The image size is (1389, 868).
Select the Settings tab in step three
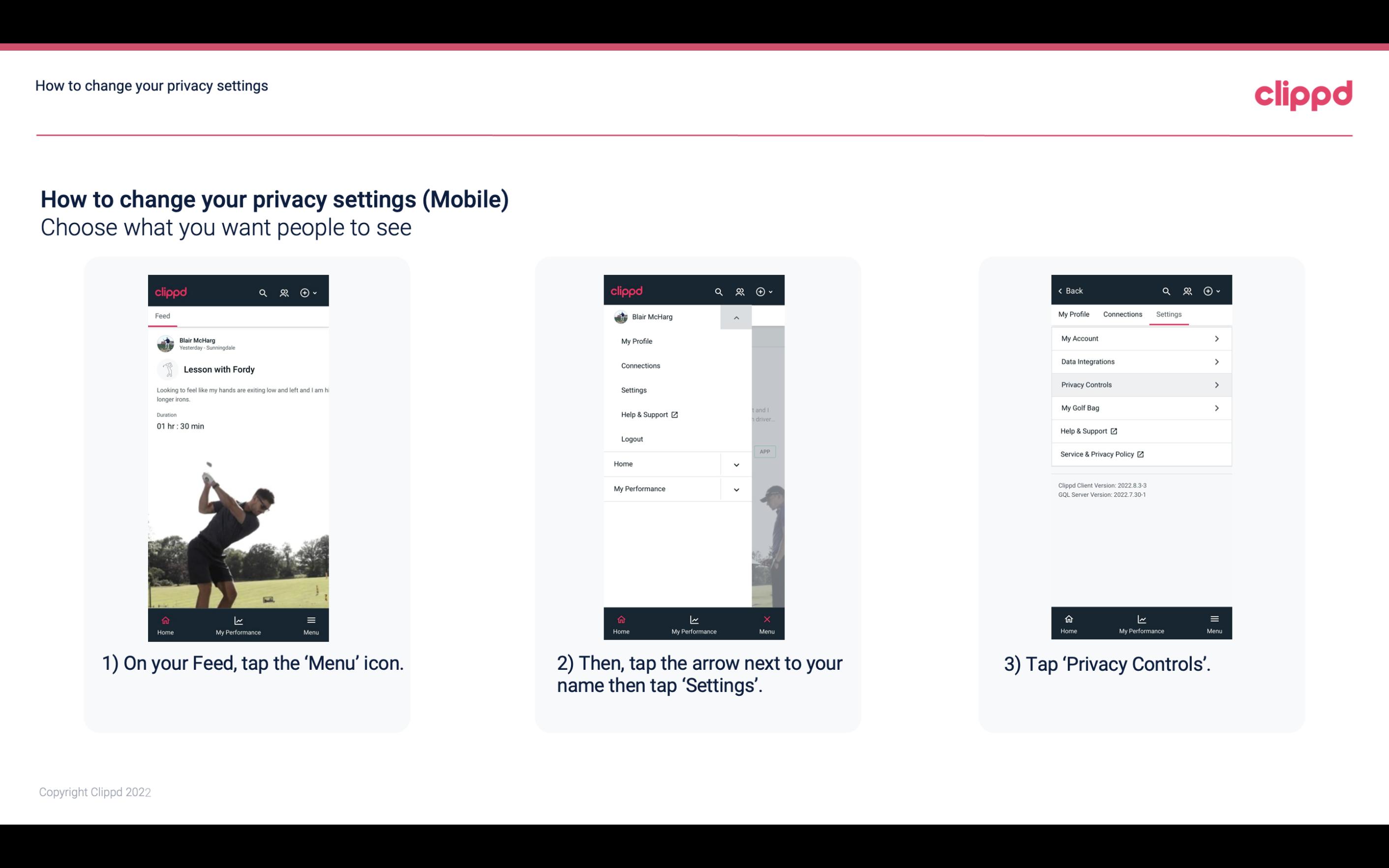coord(1168,314)
